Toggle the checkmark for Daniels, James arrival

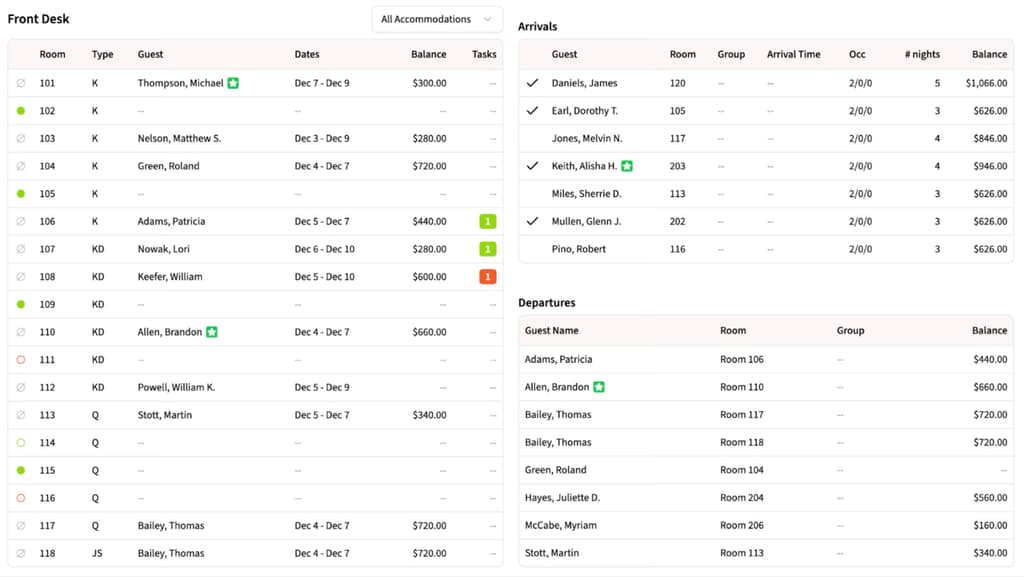[532, 83]
